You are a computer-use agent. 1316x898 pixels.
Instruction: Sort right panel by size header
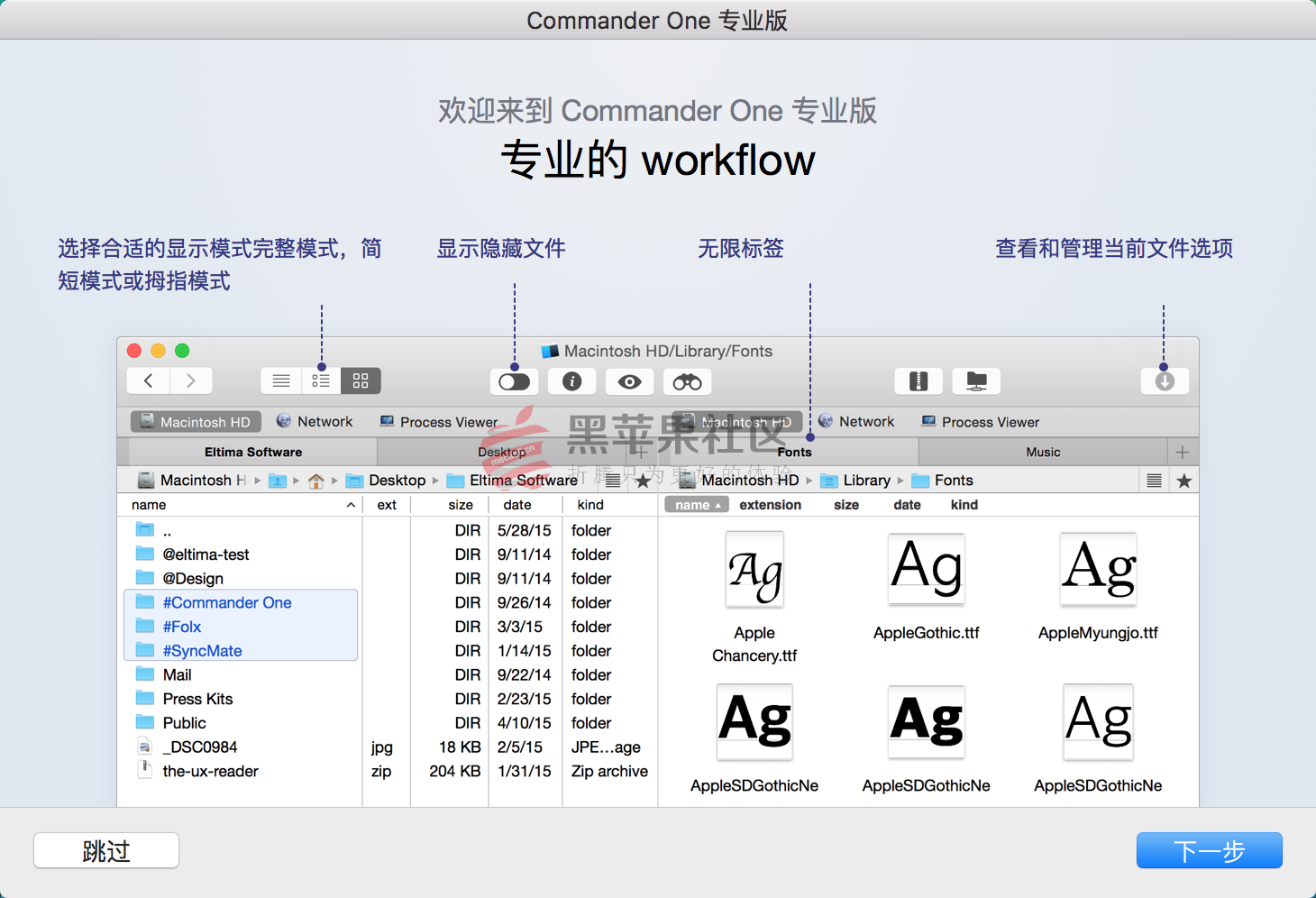(846, 505)
